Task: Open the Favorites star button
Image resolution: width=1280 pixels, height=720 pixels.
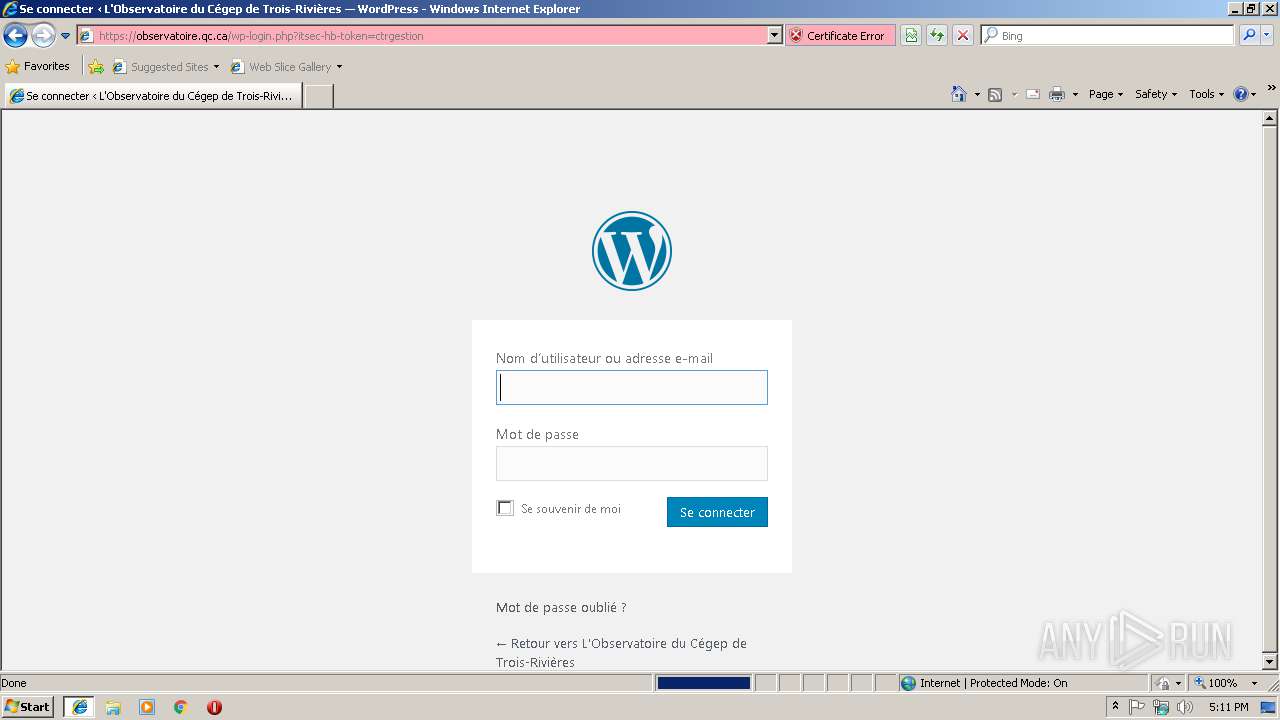Action: [x=38, y=66]
